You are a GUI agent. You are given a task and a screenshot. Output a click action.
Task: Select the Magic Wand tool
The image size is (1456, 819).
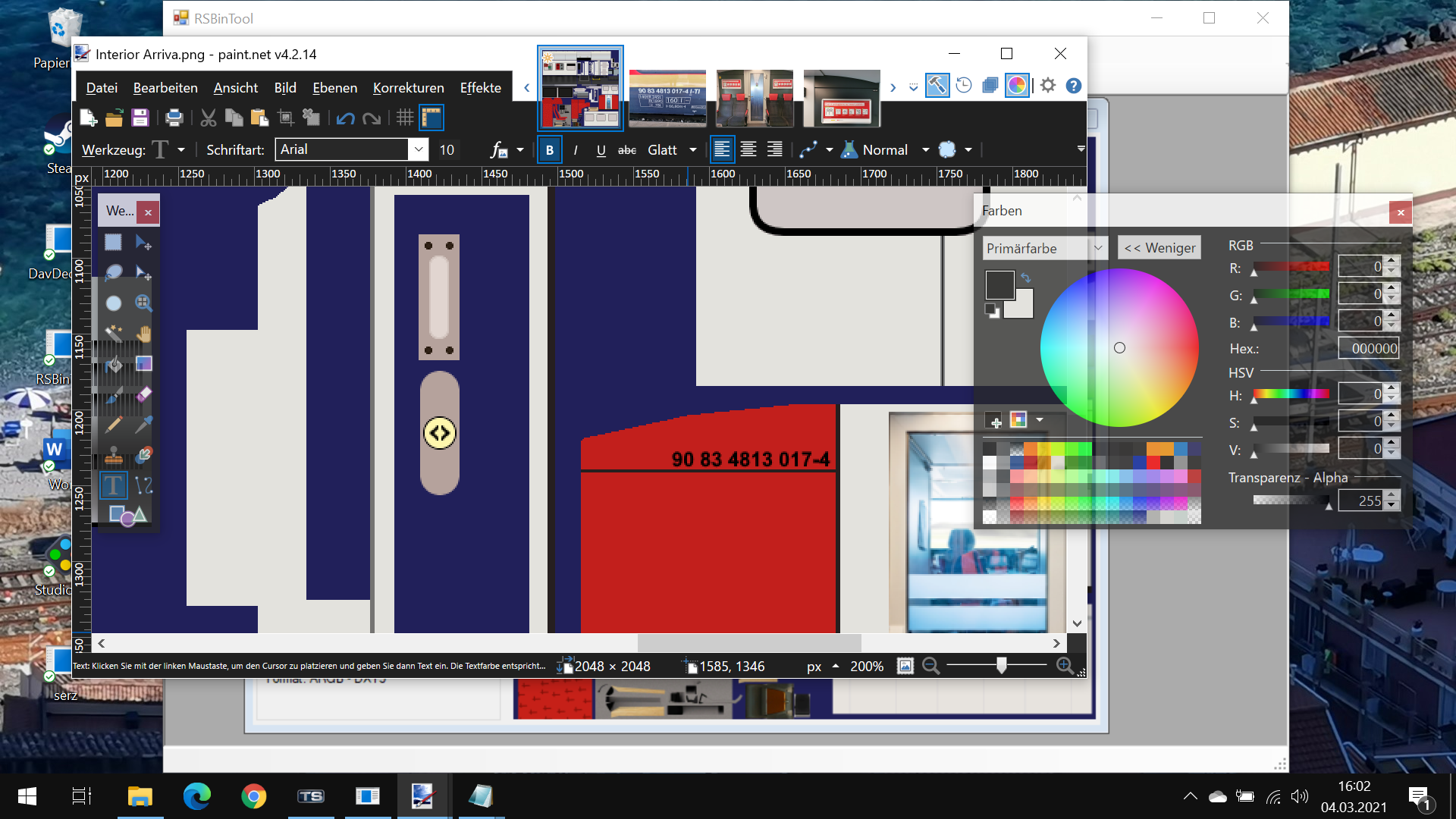[114, 333]
